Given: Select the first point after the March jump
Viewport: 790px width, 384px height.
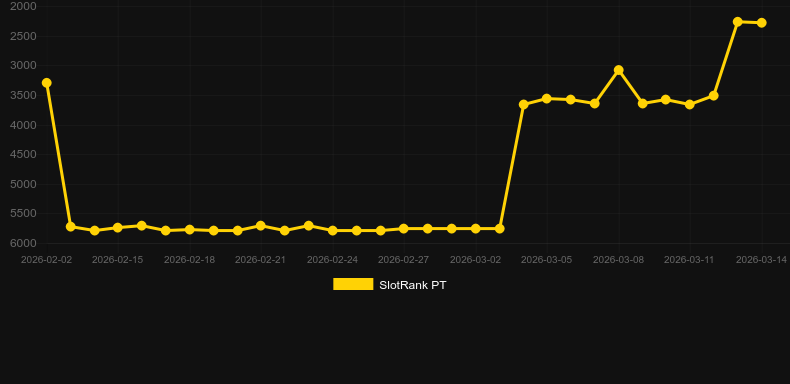Looking at the screenshot, I should click(x=523, y=104).
